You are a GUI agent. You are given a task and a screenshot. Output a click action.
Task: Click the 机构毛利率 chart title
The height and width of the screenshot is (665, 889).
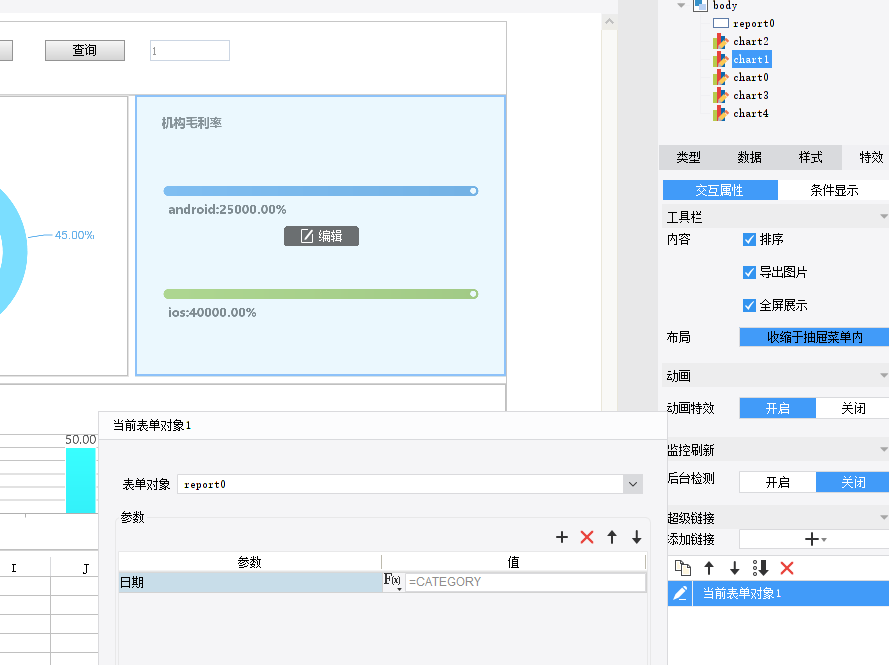click(x=191, y=123)
